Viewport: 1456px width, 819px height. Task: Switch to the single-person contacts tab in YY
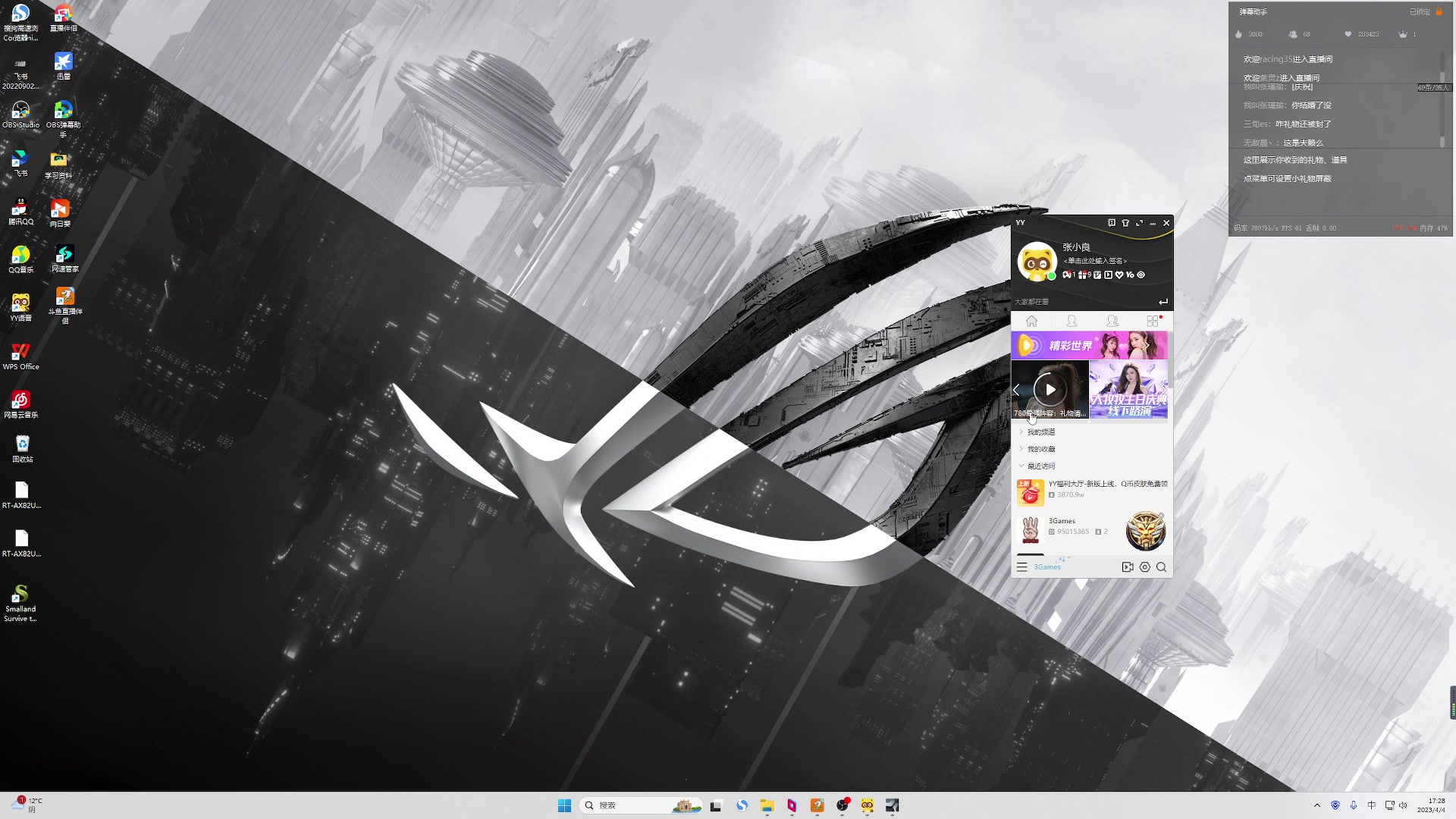[1072, 321]
